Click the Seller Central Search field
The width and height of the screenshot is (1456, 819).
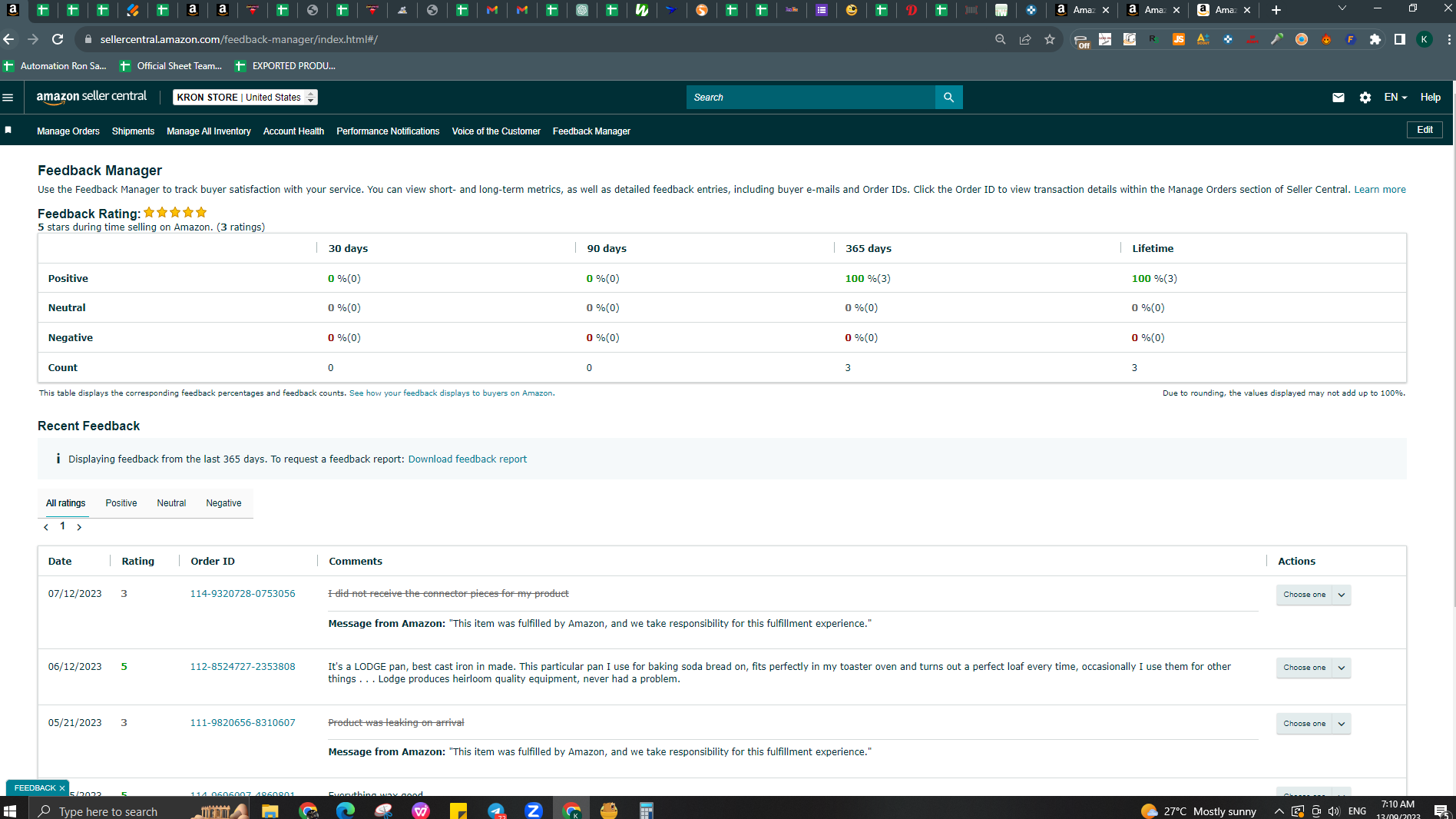click(811, 98)
